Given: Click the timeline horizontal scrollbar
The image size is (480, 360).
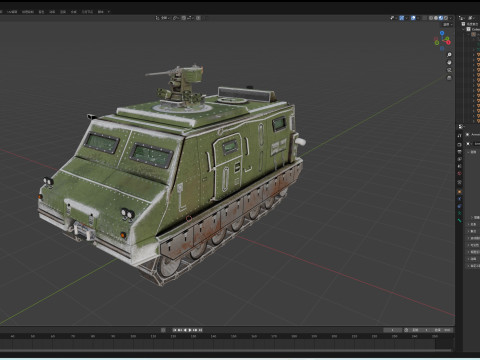Looking at the screenshot, I should tap(227, 351).
